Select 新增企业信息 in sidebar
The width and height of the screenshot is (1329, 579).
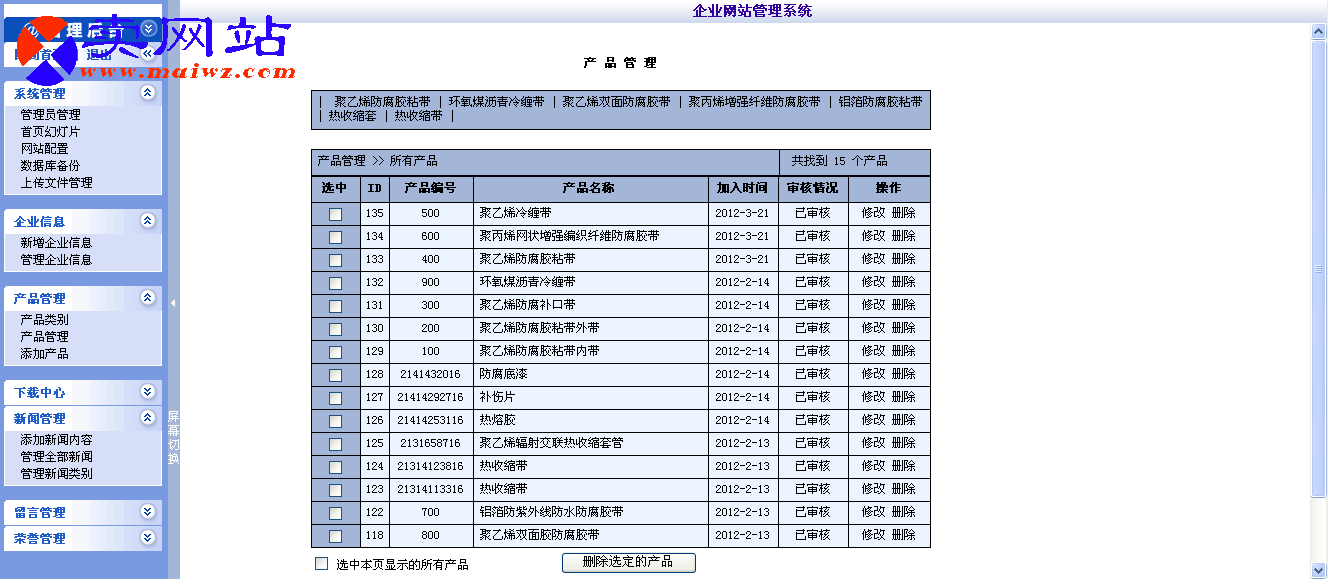click(56, 243)
